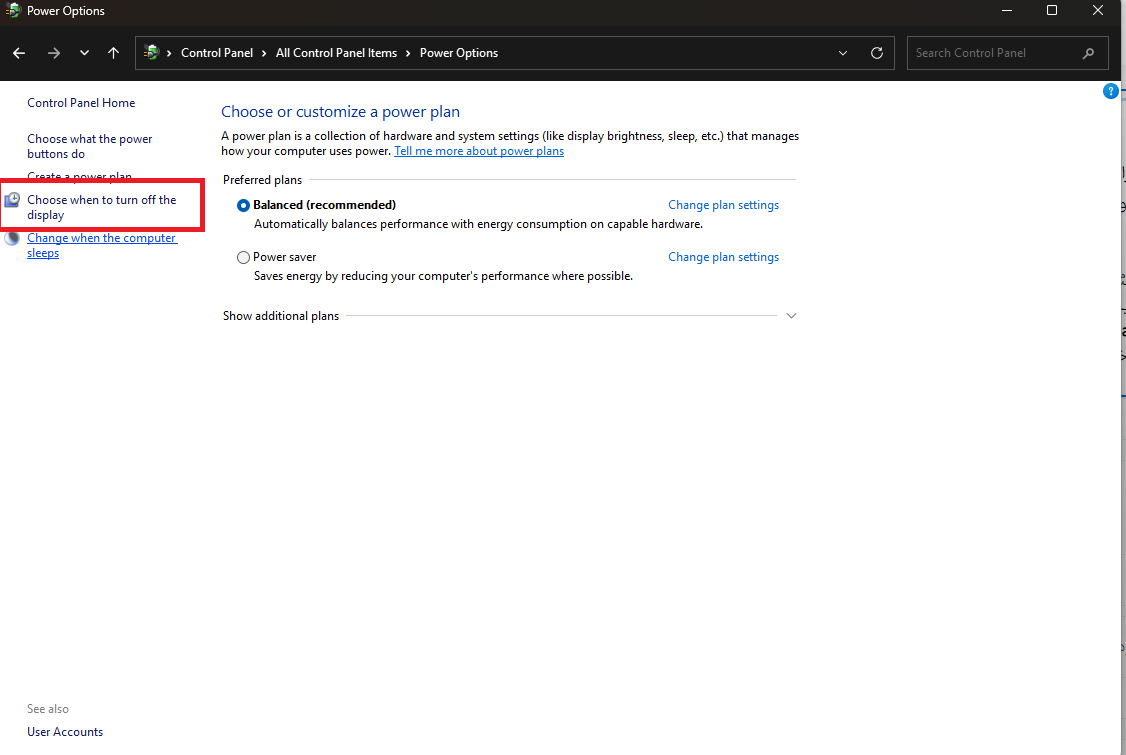The height and width of the screenshot is (755, 1126).
Task: Open Choose what the power buttons do
Action: (x=90, y=146)
